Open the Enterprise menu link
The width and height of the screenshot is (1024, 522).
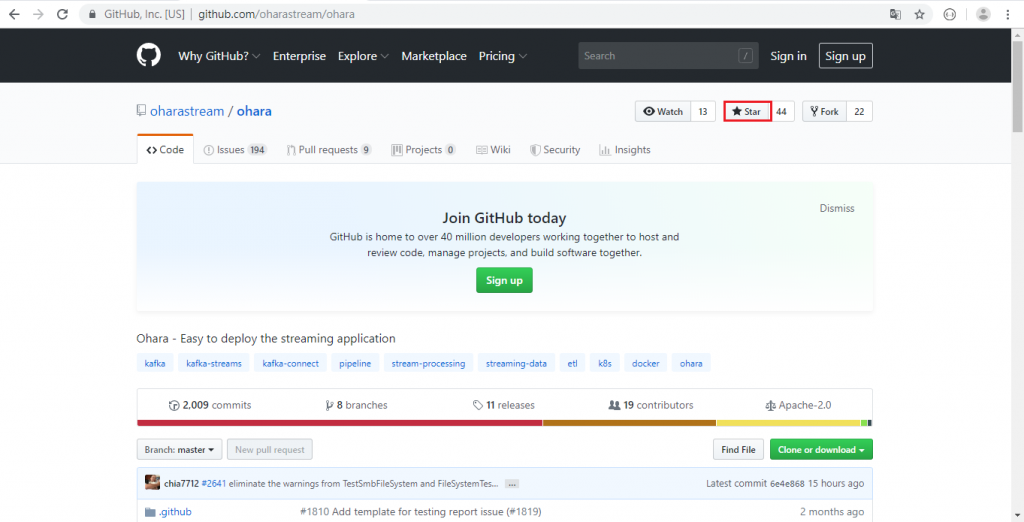tap(299, 56)
